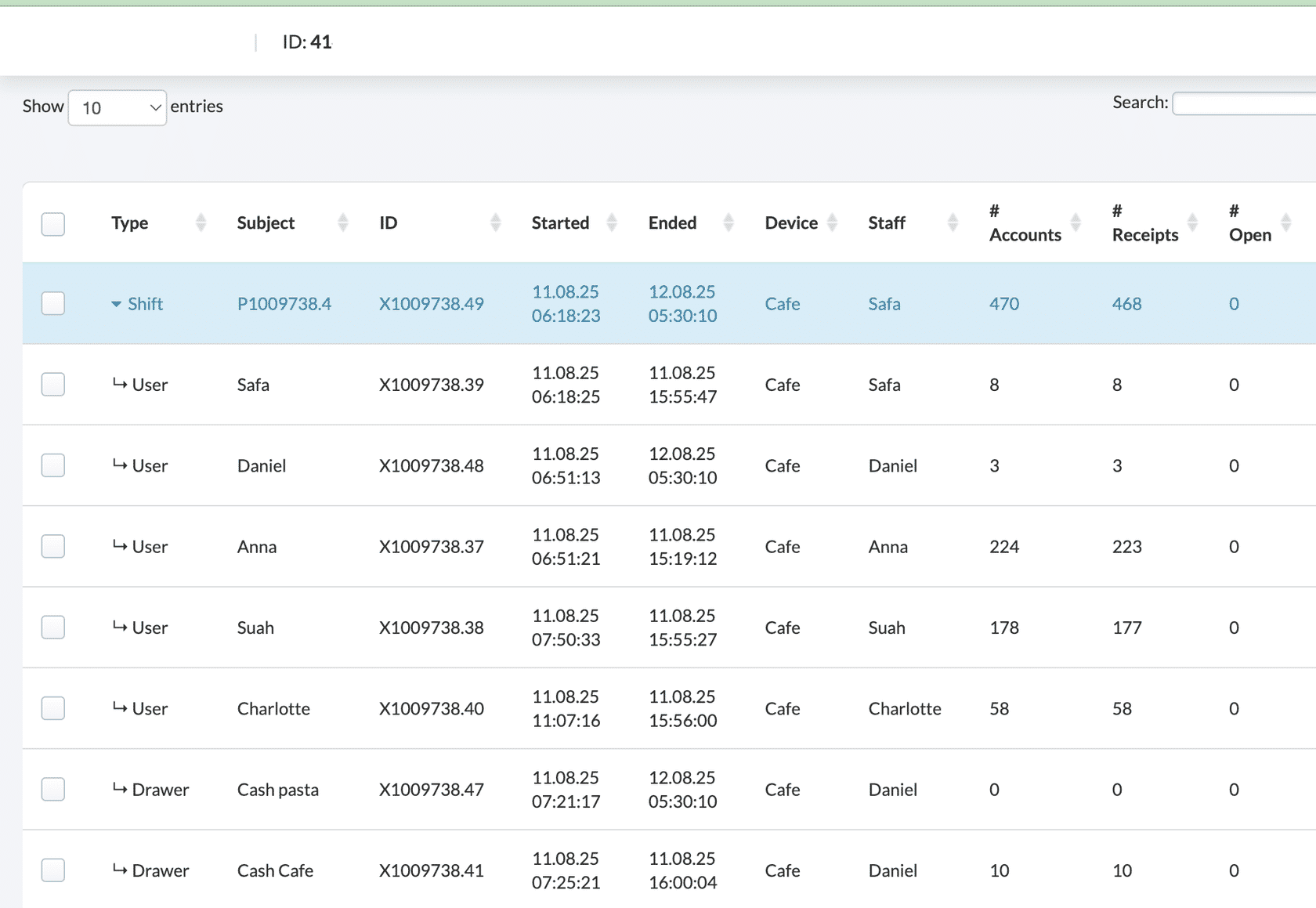Click into the Search input field

coord(1244,103)
